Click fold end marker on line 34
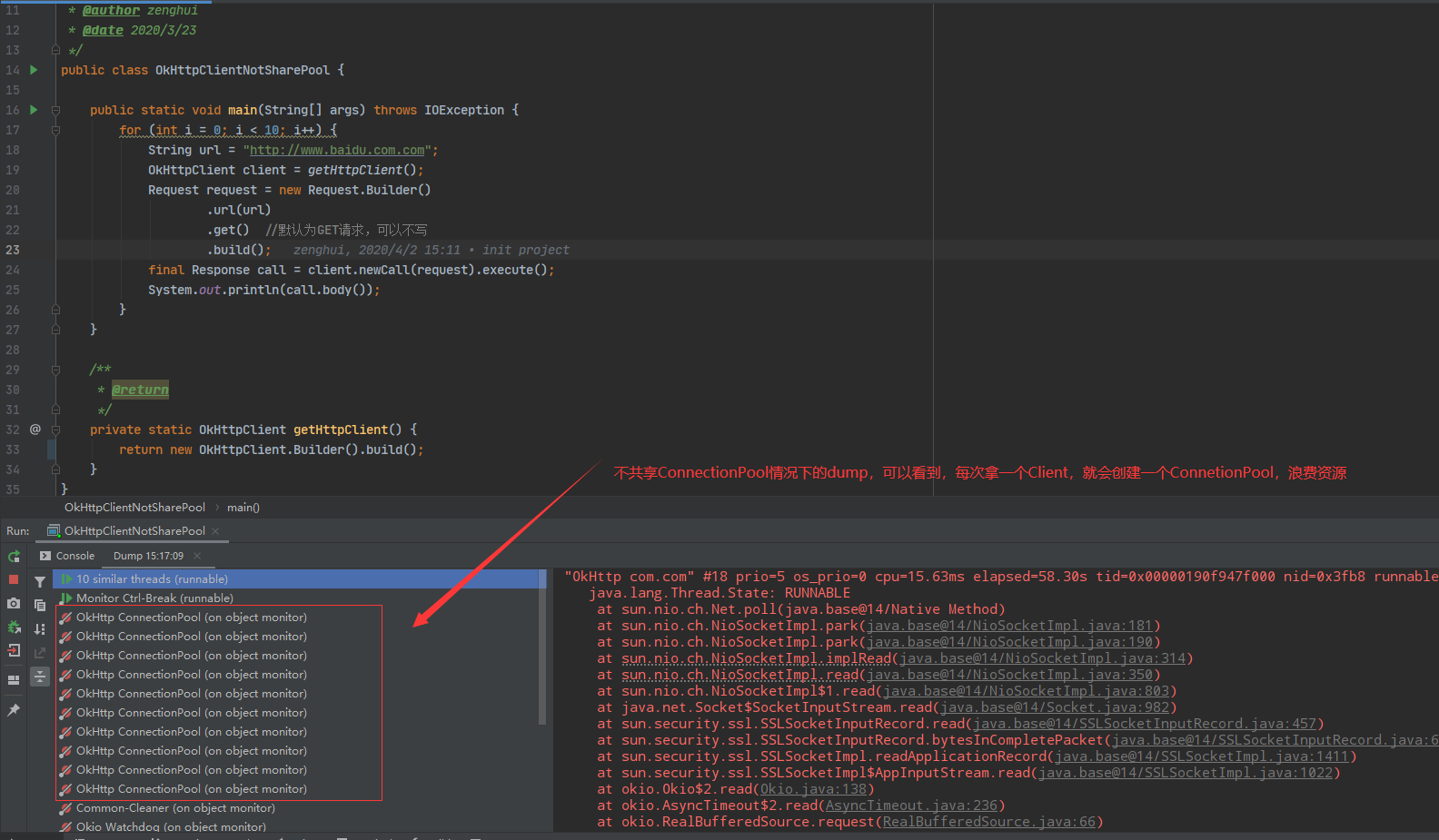The height and width of the screenshot is (840, 1439). pos(55,469)
